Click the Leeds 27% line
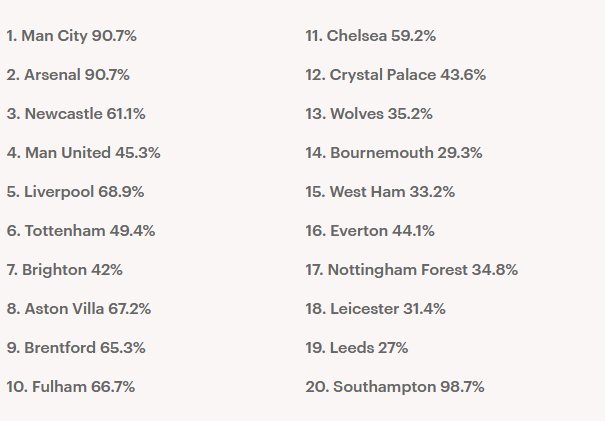 pos(357,348)
